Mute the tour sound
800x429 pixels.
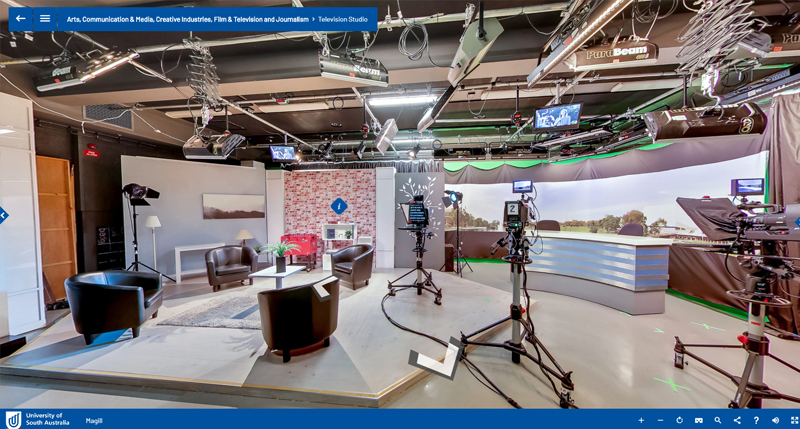(776, 420)
